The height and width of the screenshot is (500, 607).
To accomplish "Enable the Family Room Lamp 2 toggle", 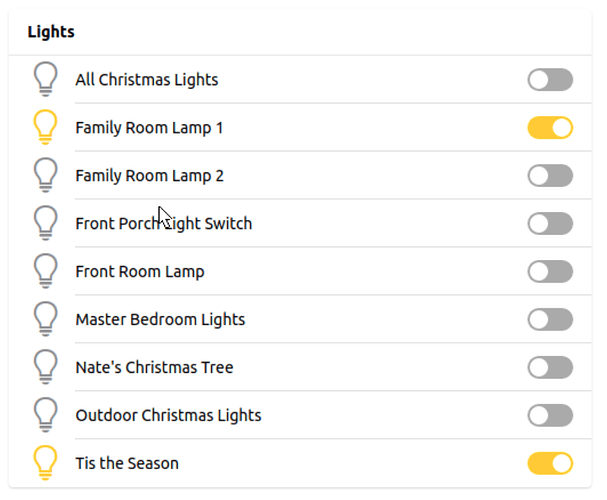I will (550, 176).
